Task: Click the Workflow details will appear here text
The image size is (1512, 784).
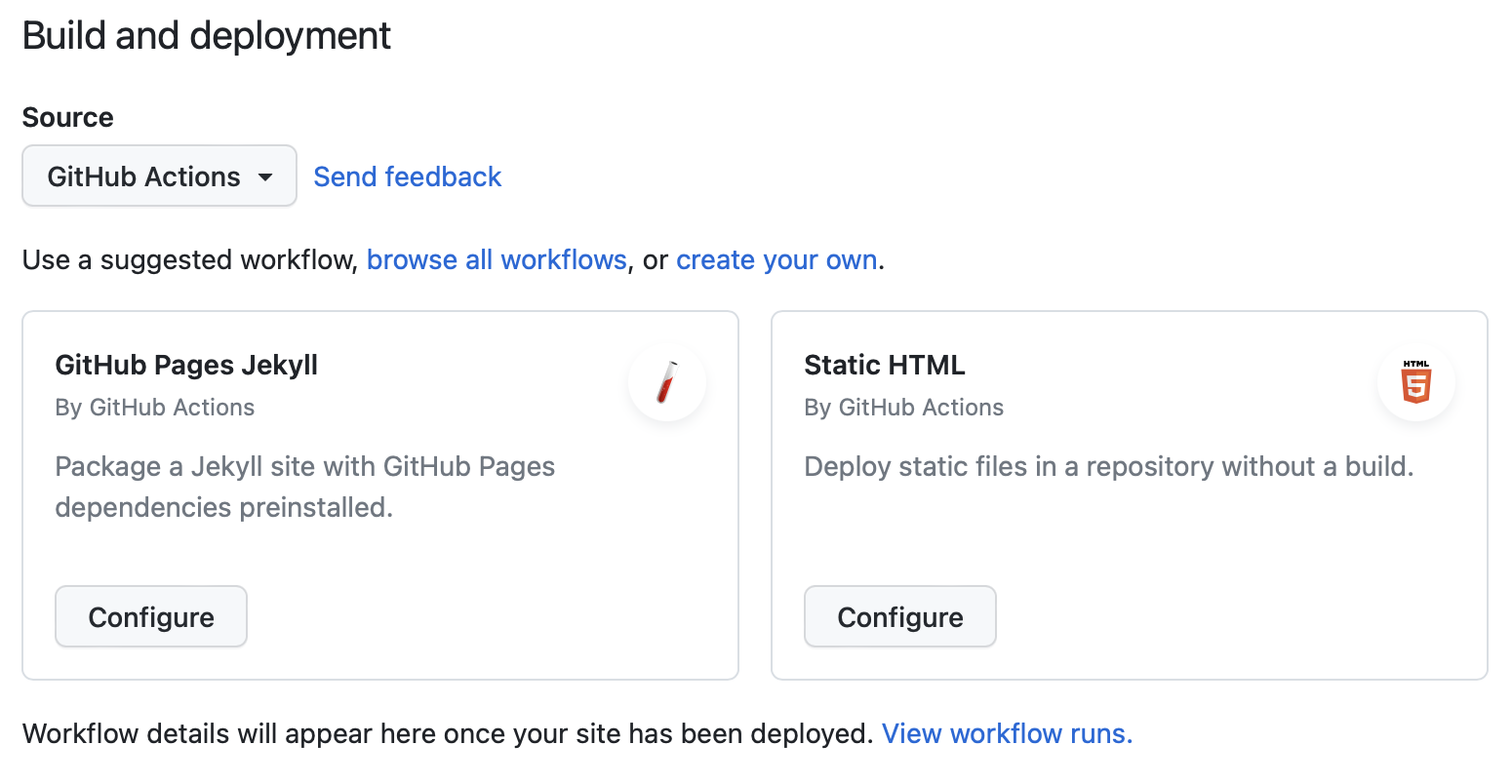Action: pos(448,733)
